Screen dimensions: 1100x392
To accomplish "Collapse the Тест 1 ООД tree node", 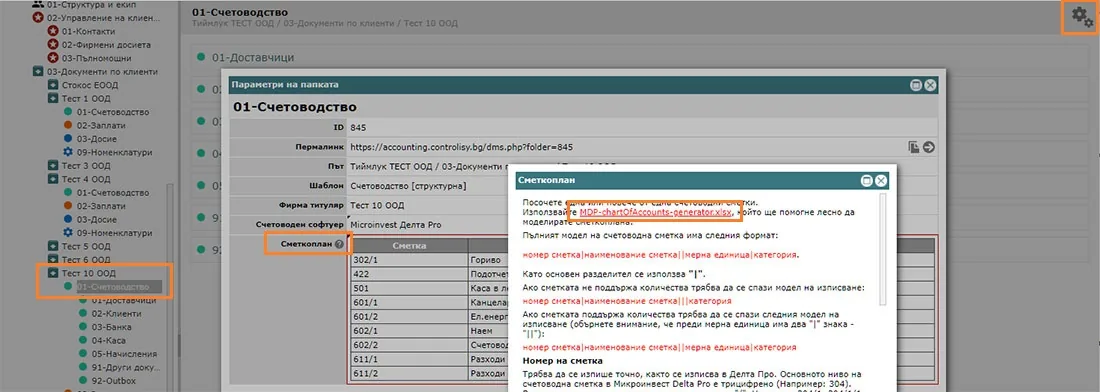I will point(53,99).
